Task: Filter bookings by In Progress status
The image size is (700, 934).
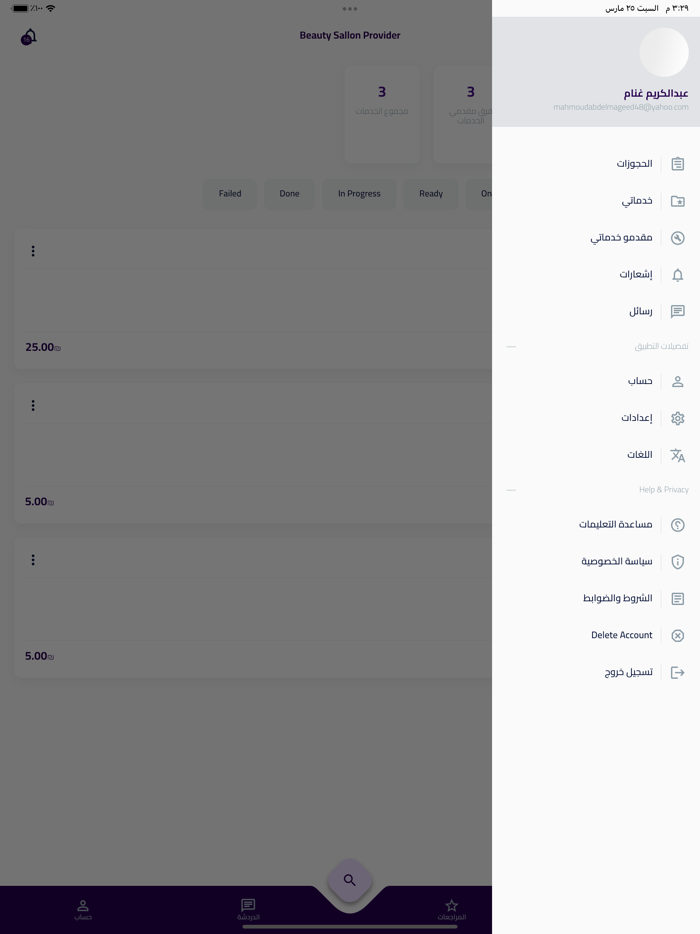Action: [359, 194]
